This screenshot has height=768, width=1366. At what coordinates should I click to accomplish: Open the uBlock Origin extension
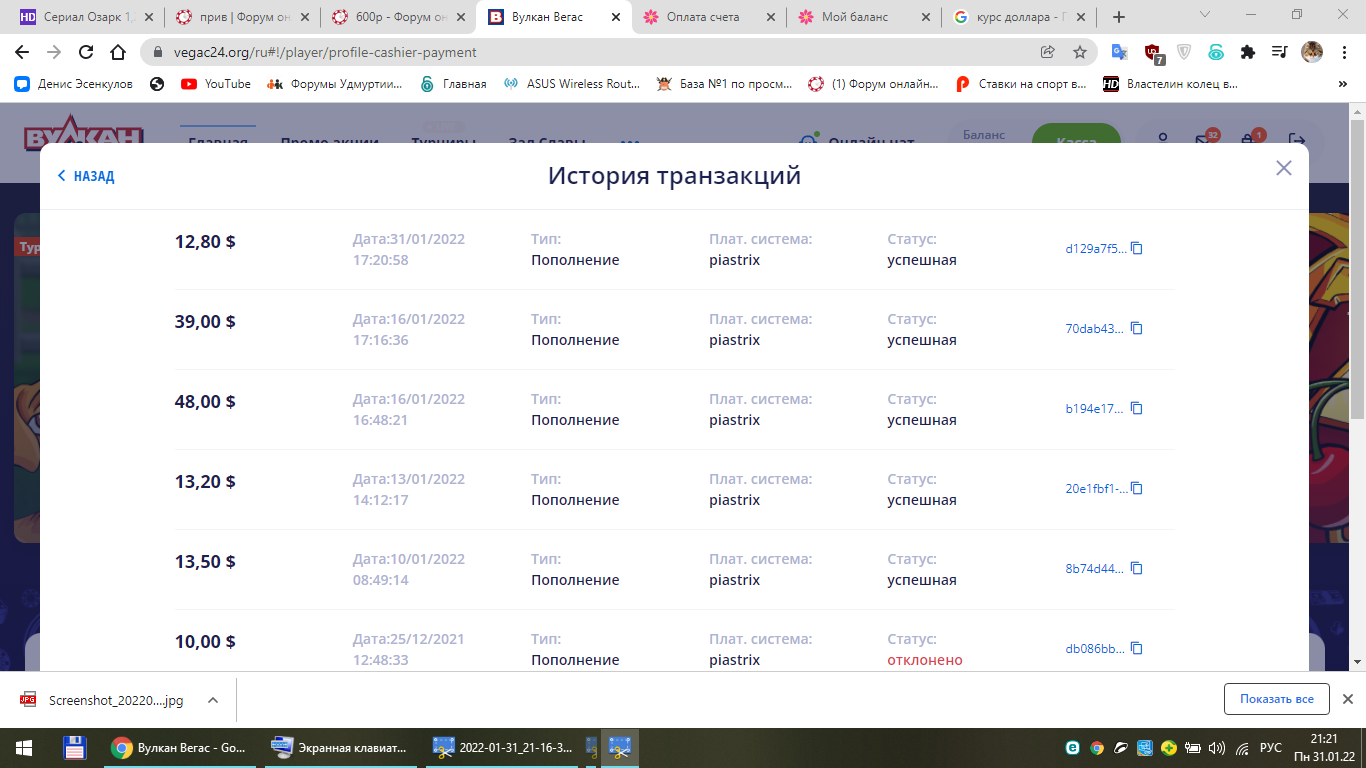(1153, 52)
